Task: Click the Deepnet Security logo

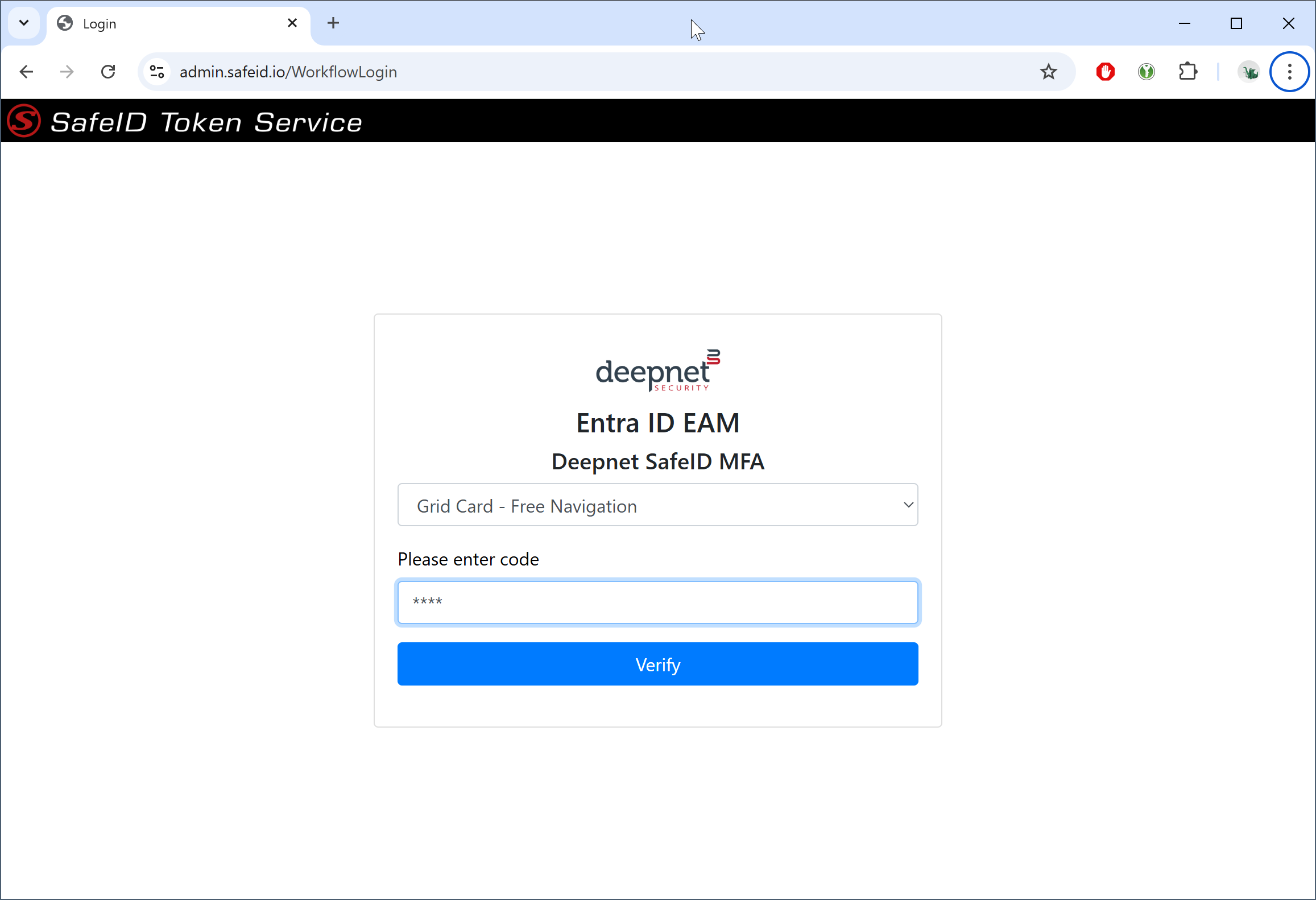Action: (x=657, y=370)
